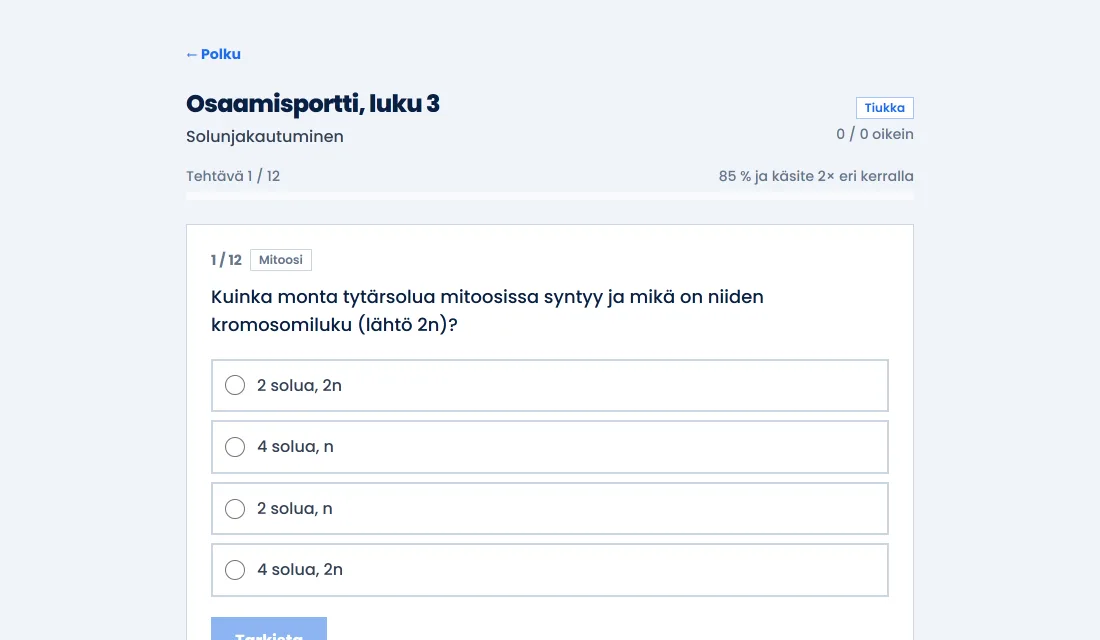Select the radio button for 4 solua, n

(x=235, y=447)
